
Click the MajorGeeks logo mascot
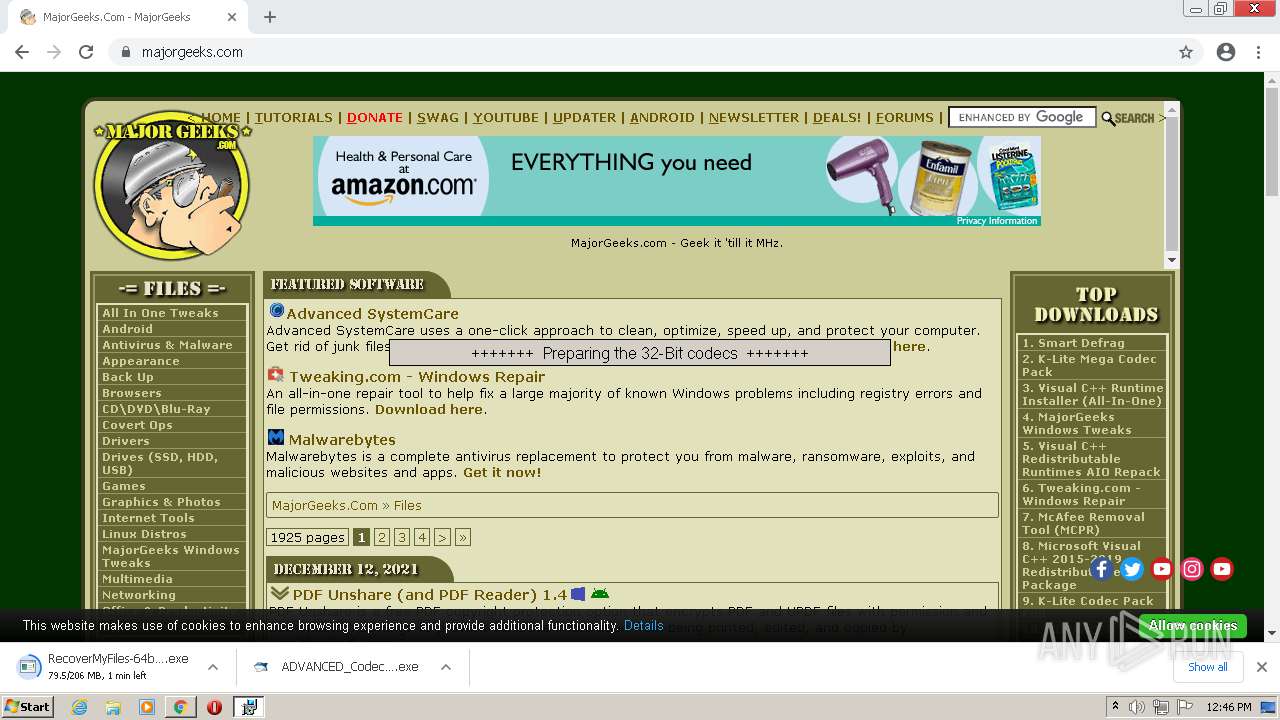(172, 185)
